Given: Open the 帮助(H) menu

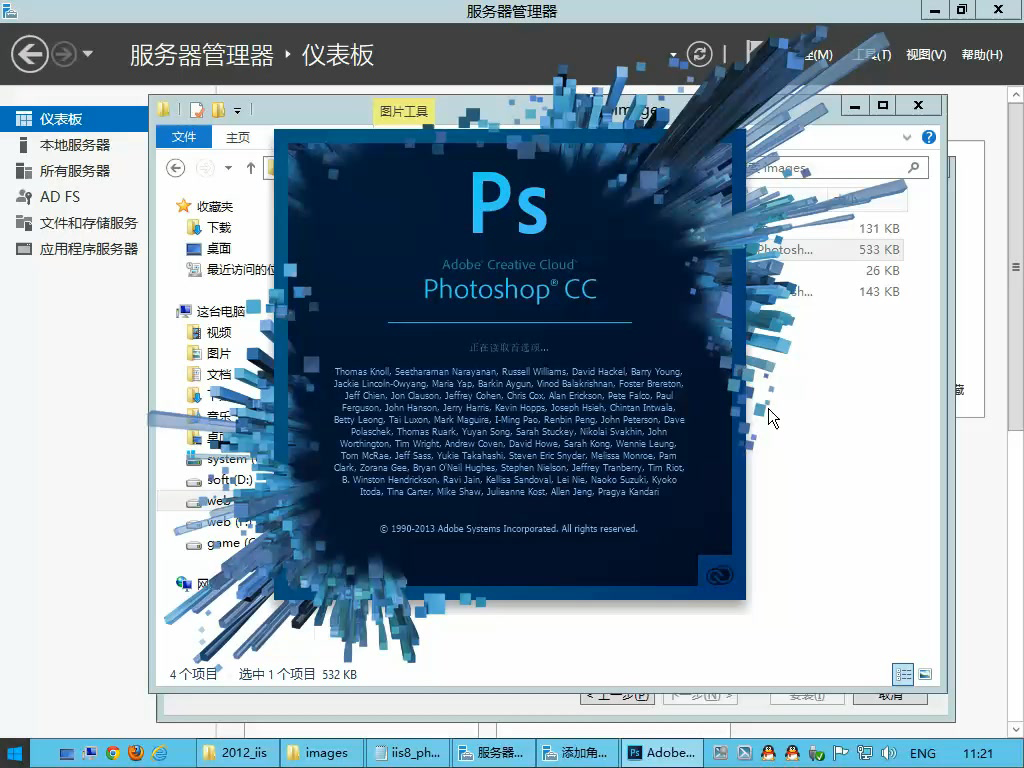Looking at the screenshot, I should tap(982, 55).
